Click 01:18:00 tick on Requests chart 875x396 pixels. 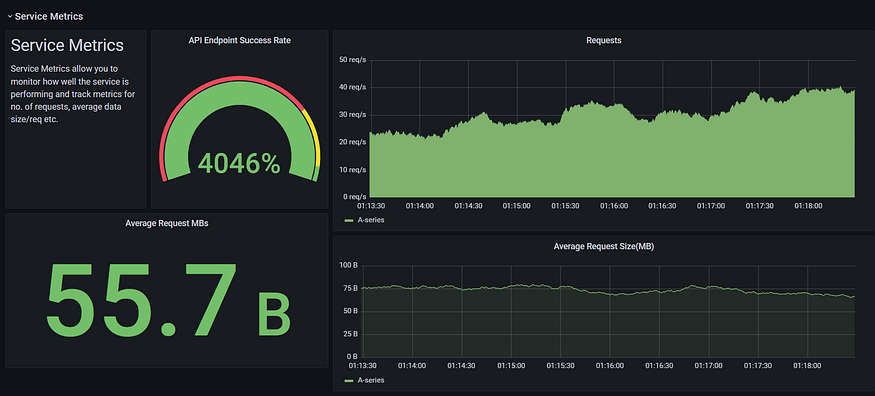tap(809, 206)
